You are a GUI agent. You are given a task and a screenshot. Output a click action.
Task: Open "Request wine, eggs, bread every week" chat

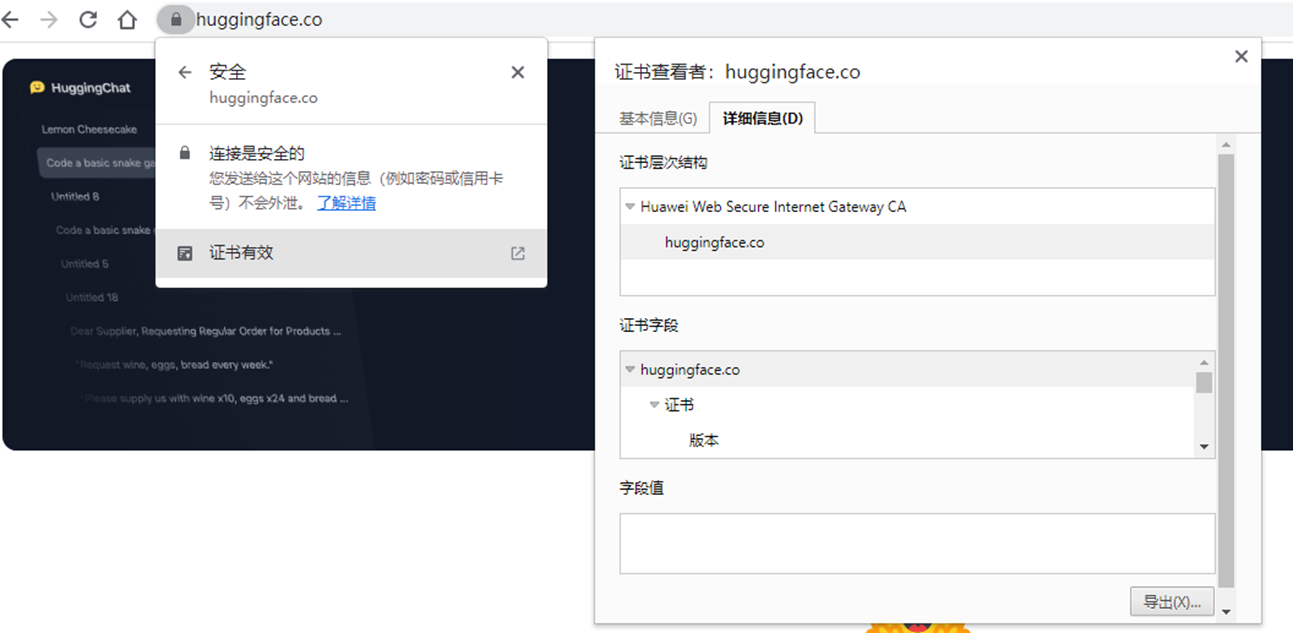coord(174,365)
